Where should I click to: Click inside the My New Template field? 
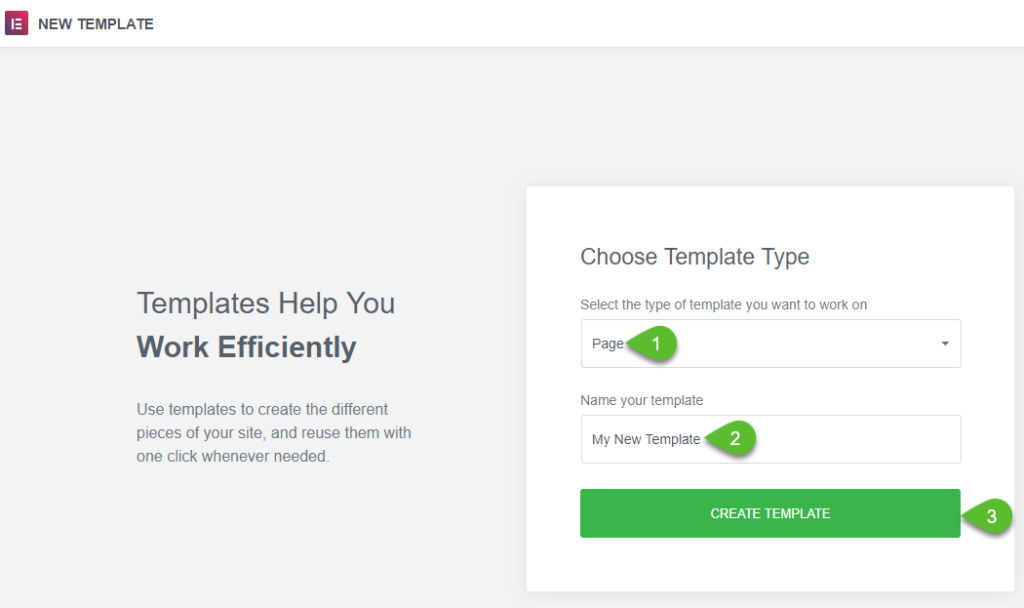click(771, 439)
